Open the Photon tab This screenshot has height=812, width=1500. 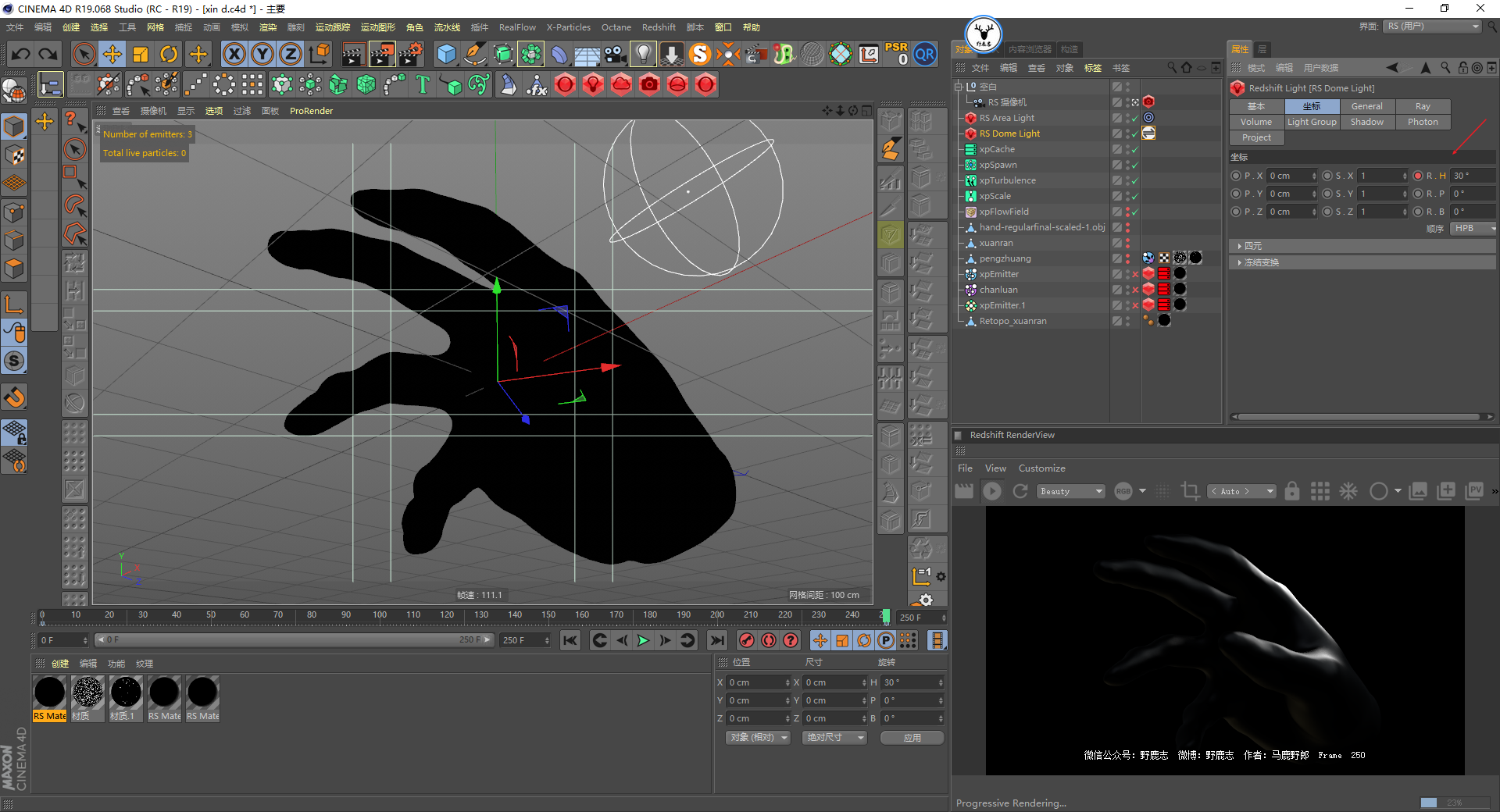click(1423, 122)
